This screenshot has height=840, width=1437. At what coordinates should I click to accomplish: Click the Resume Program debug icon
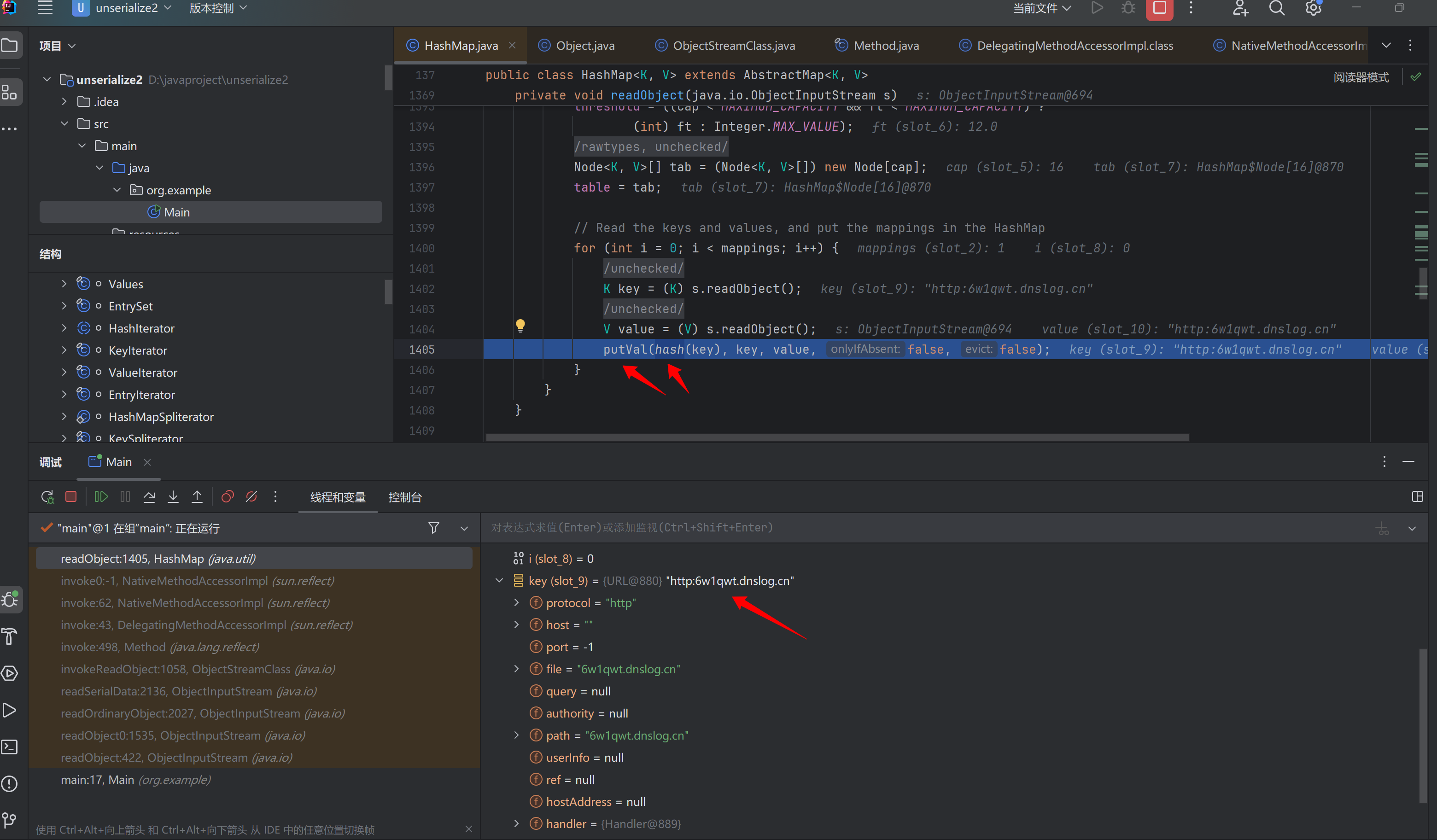click(101, 497)
